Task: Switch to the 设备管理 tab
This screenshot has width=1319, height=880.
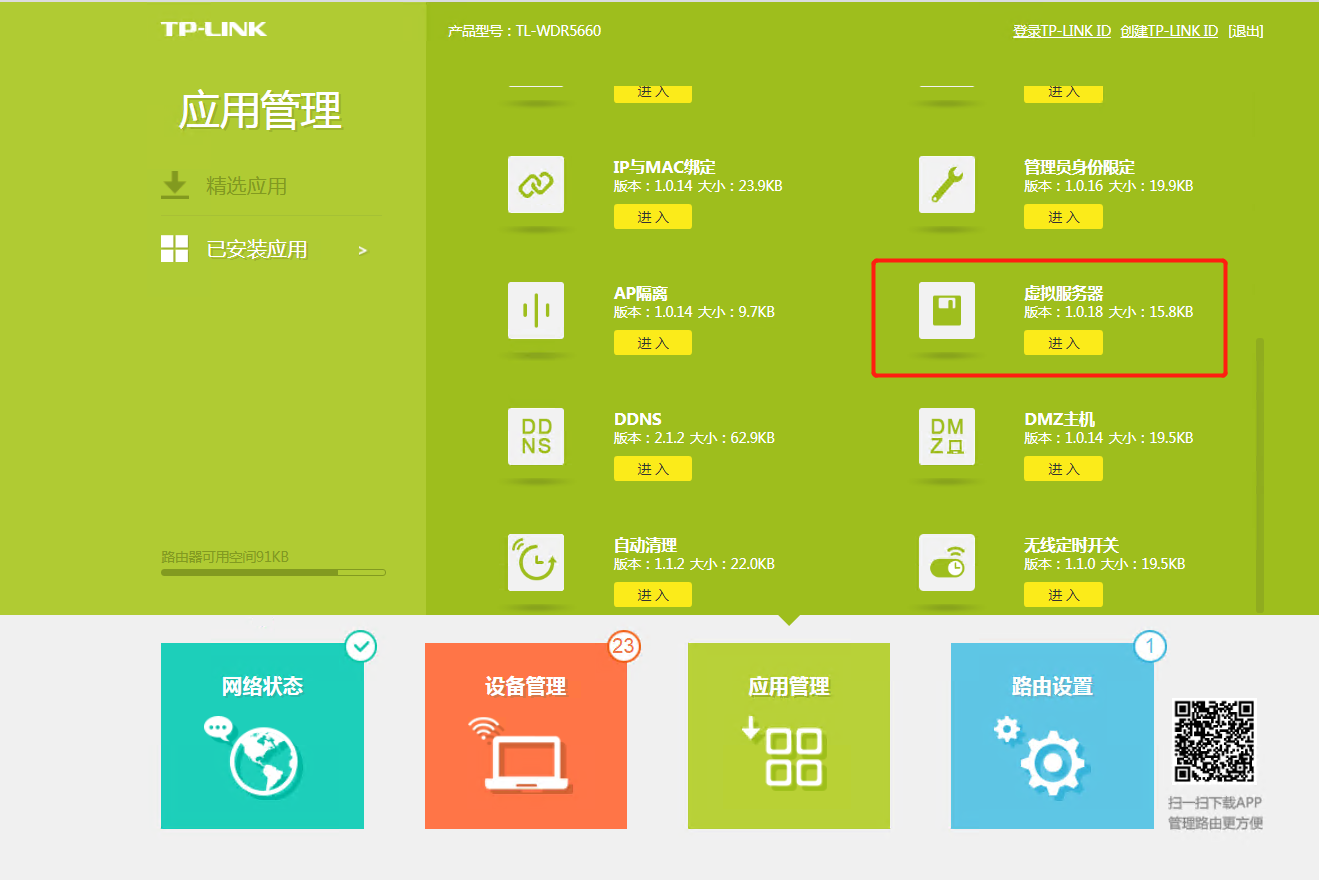Action: [x=526, y=735]
